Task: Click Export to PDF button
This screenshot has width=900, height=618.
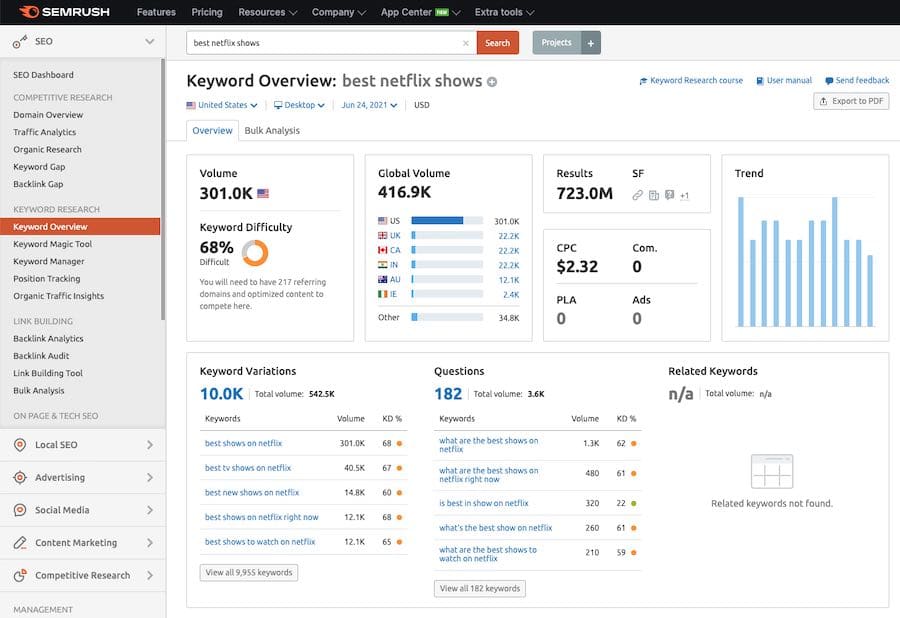Action: (x=851, y=101)
